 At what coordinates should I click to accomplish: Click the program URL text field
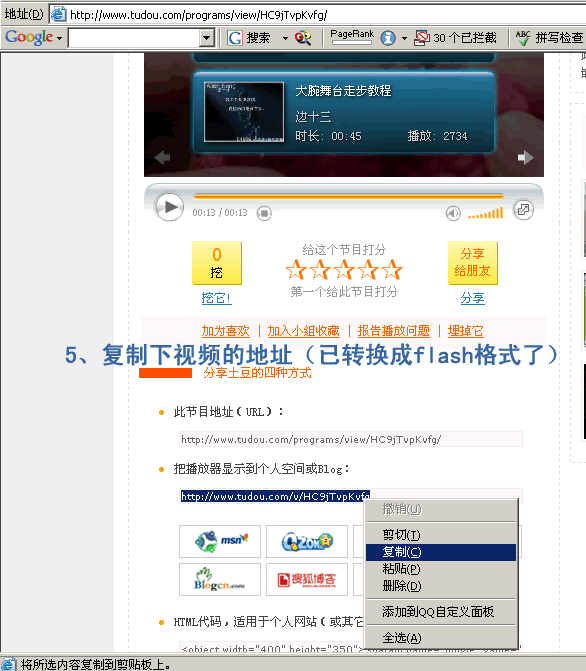(351, 439)
